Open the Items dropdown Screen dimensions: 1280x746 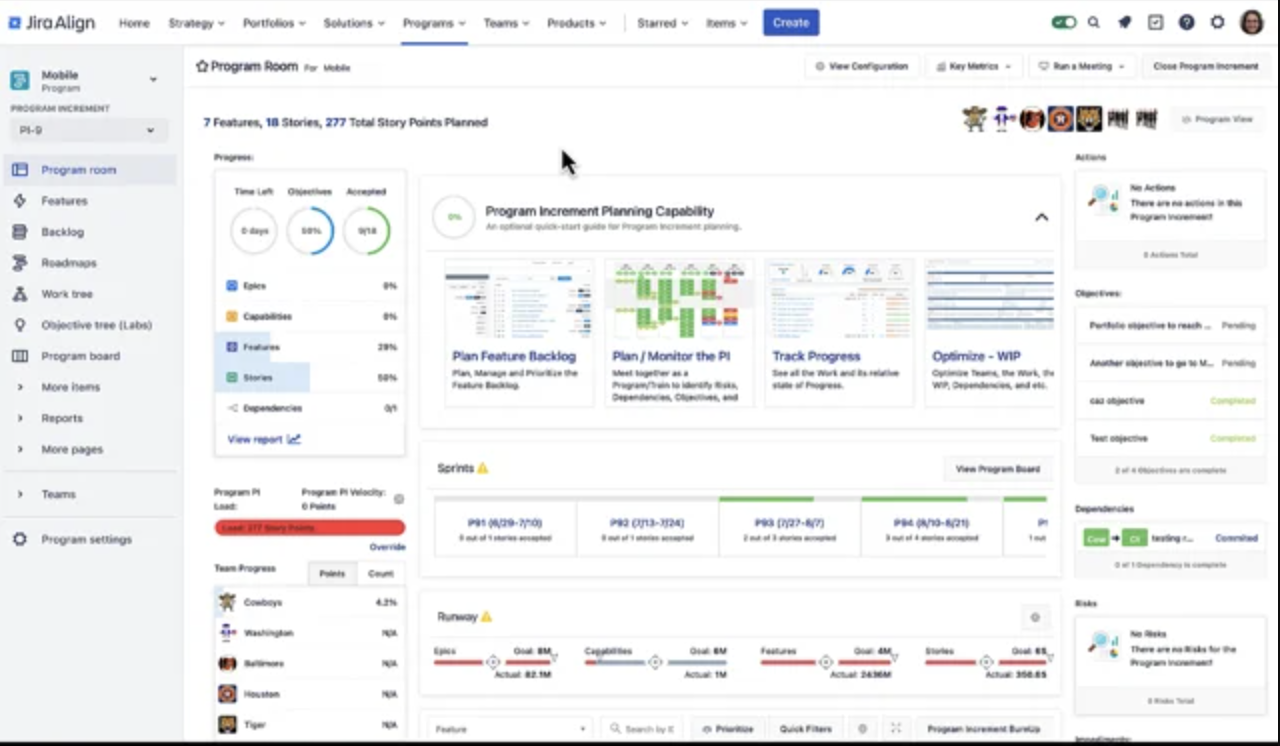(x=727, y=23)
